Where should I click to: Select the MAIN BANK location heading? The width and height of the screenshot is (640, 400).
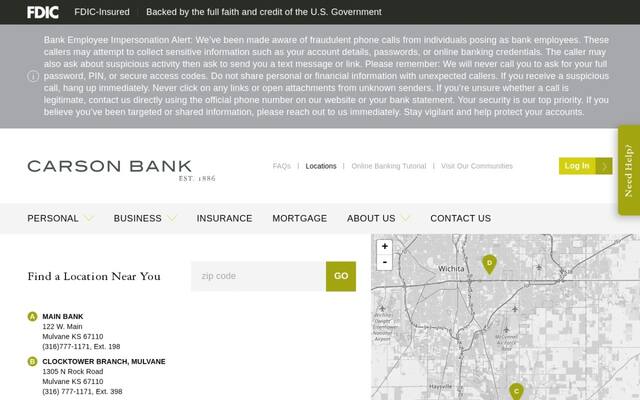63,316
